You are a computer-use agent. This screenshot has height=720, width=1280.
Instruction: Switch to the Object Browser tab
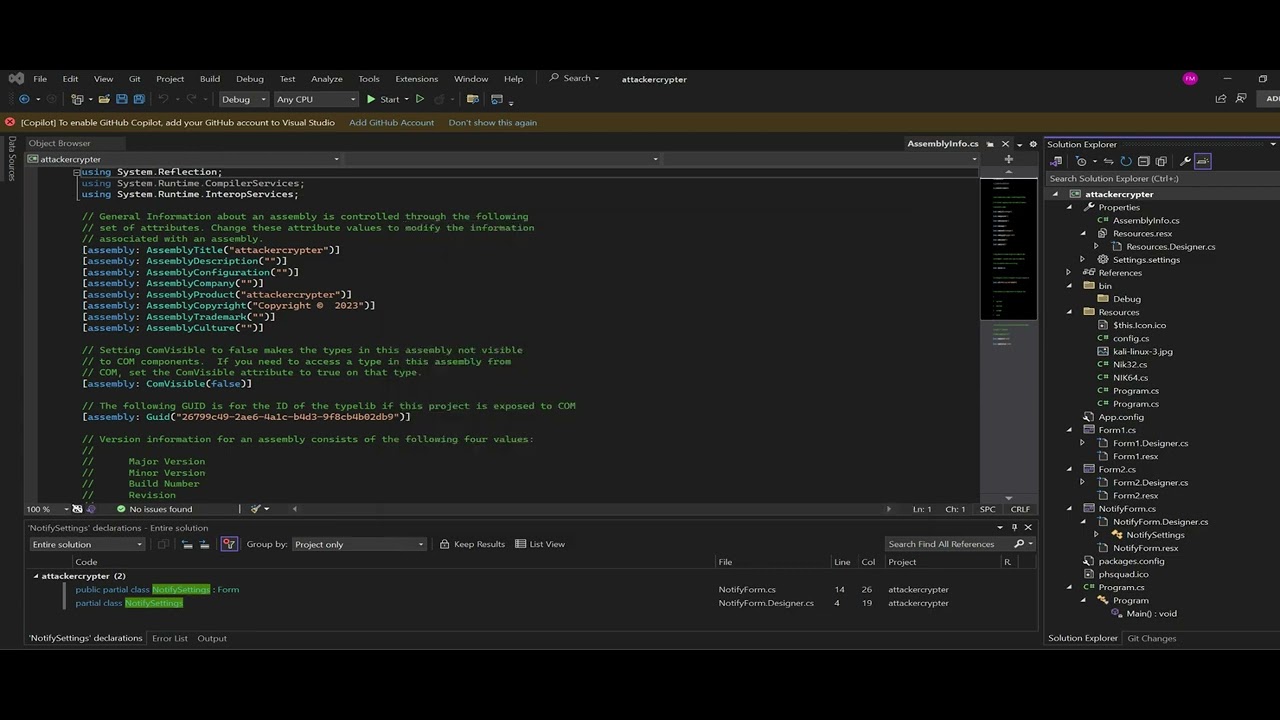[x=59, y=143]
